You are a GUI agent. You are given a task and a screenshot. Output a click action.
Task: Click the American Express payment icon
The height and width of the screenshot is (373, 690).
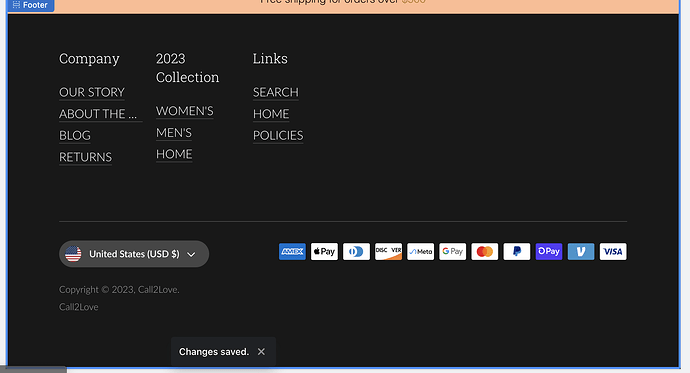coord(292,252)
